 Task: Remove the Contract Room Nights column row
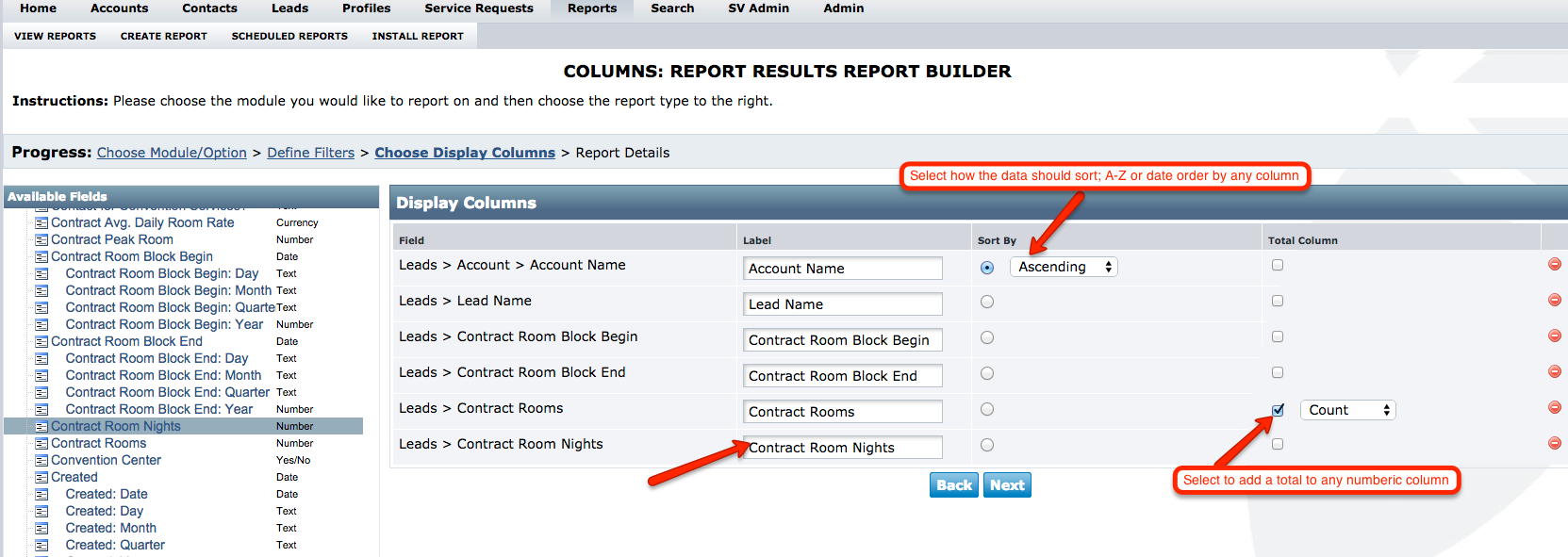click(x=1555, y=443)
